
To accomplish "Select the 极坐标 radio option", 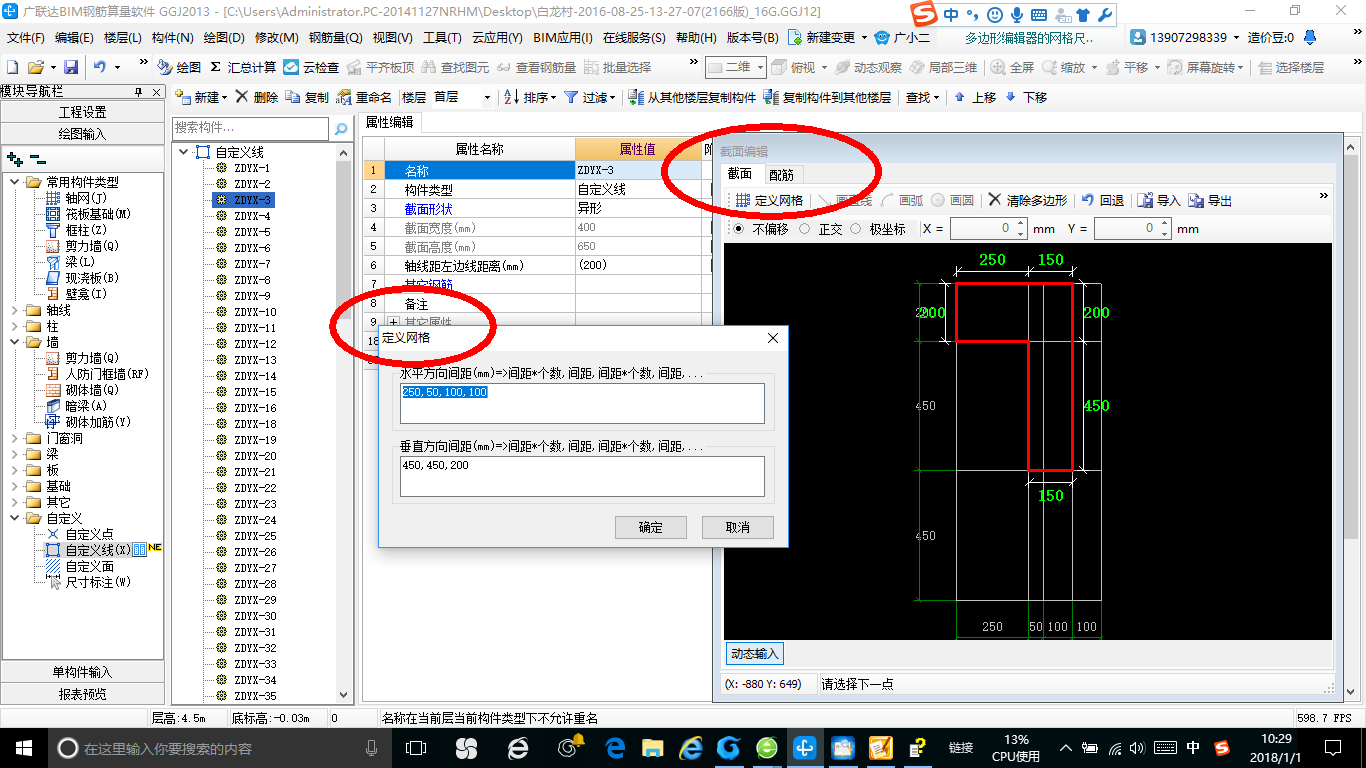I will pos(877,229).
